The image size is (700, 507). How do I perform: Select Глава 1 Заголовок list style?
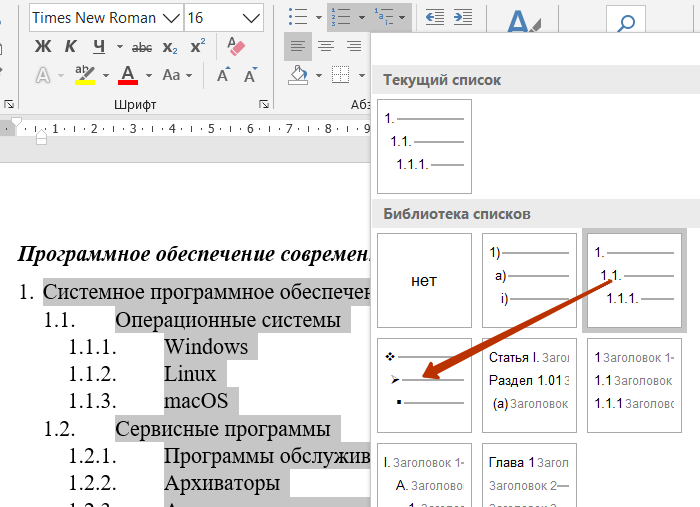click(x=529, y=475)
